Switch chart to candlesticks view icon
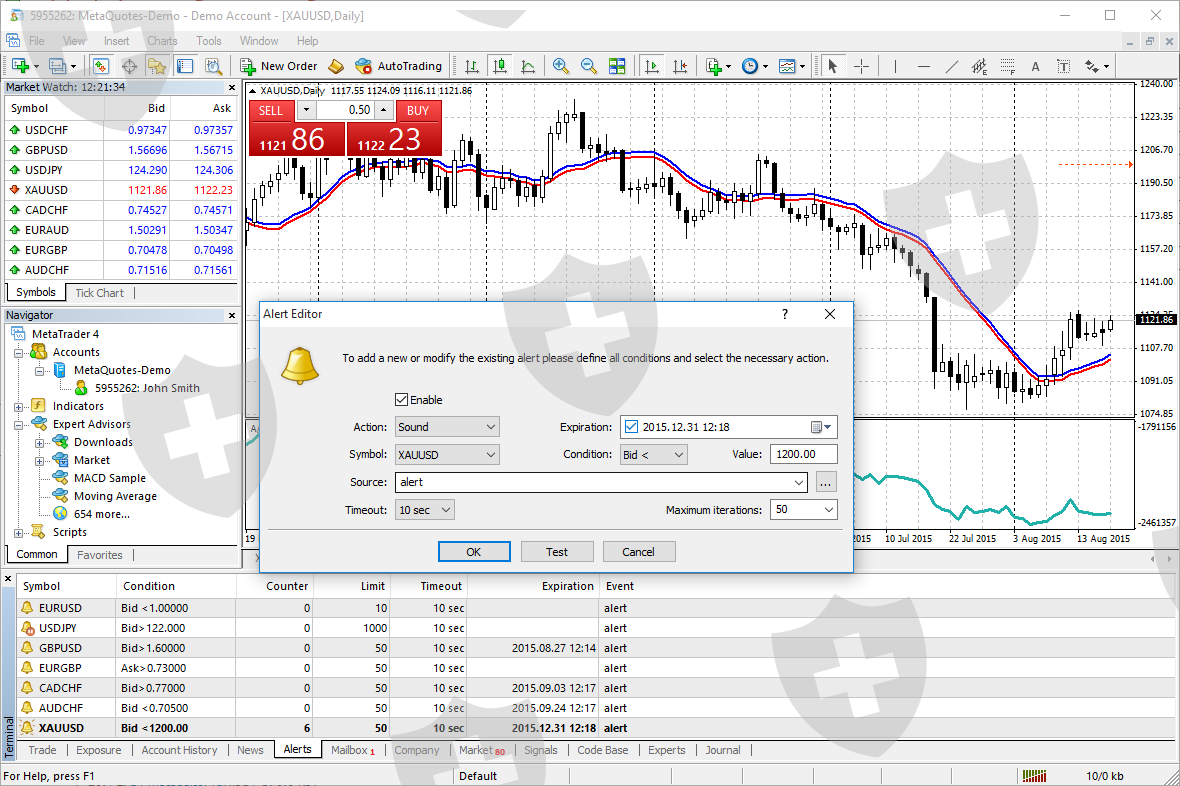Screen dimensions: 1180x786 500,66
